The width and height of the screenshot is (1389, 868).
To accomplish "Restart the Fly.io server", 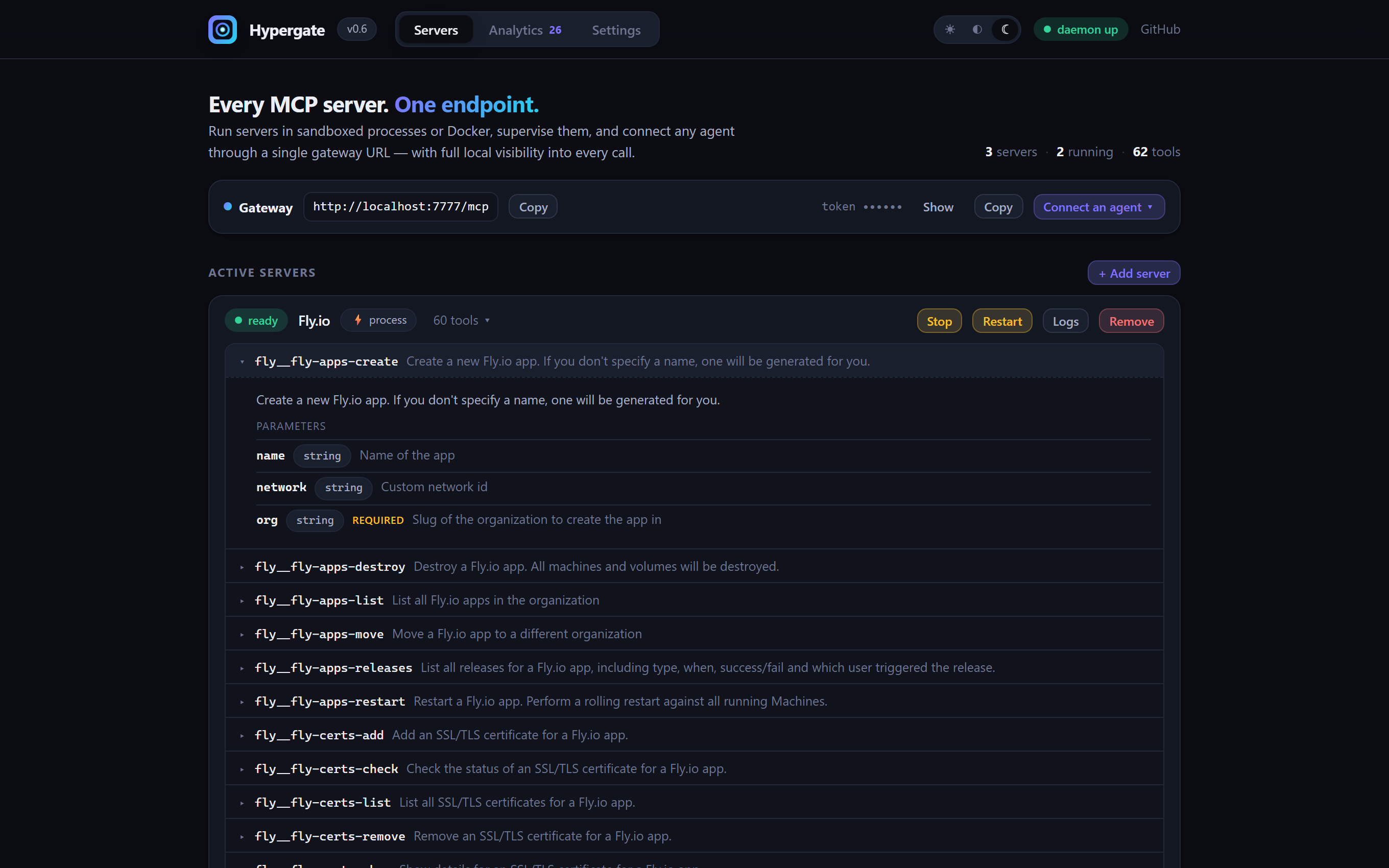I will click(1002, 321).
